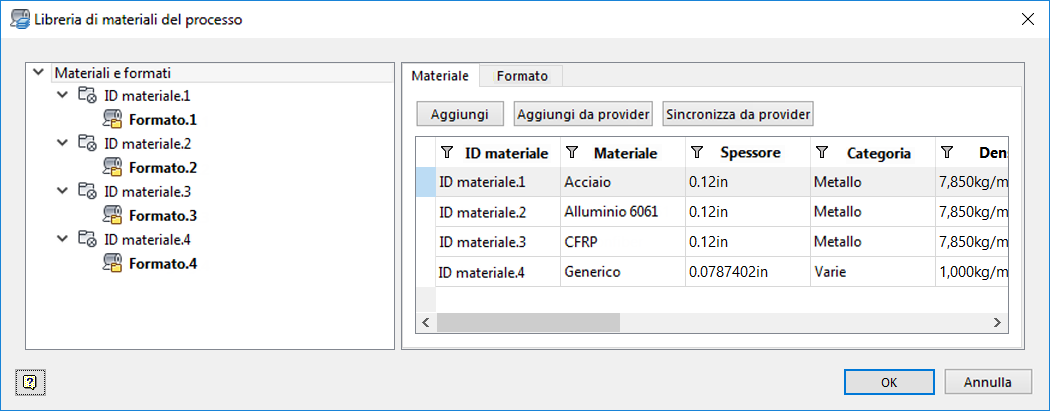The image size is (1050, 411).
Task: Collapse the ID materiale.2 tree node
Action: pos(63,144)
